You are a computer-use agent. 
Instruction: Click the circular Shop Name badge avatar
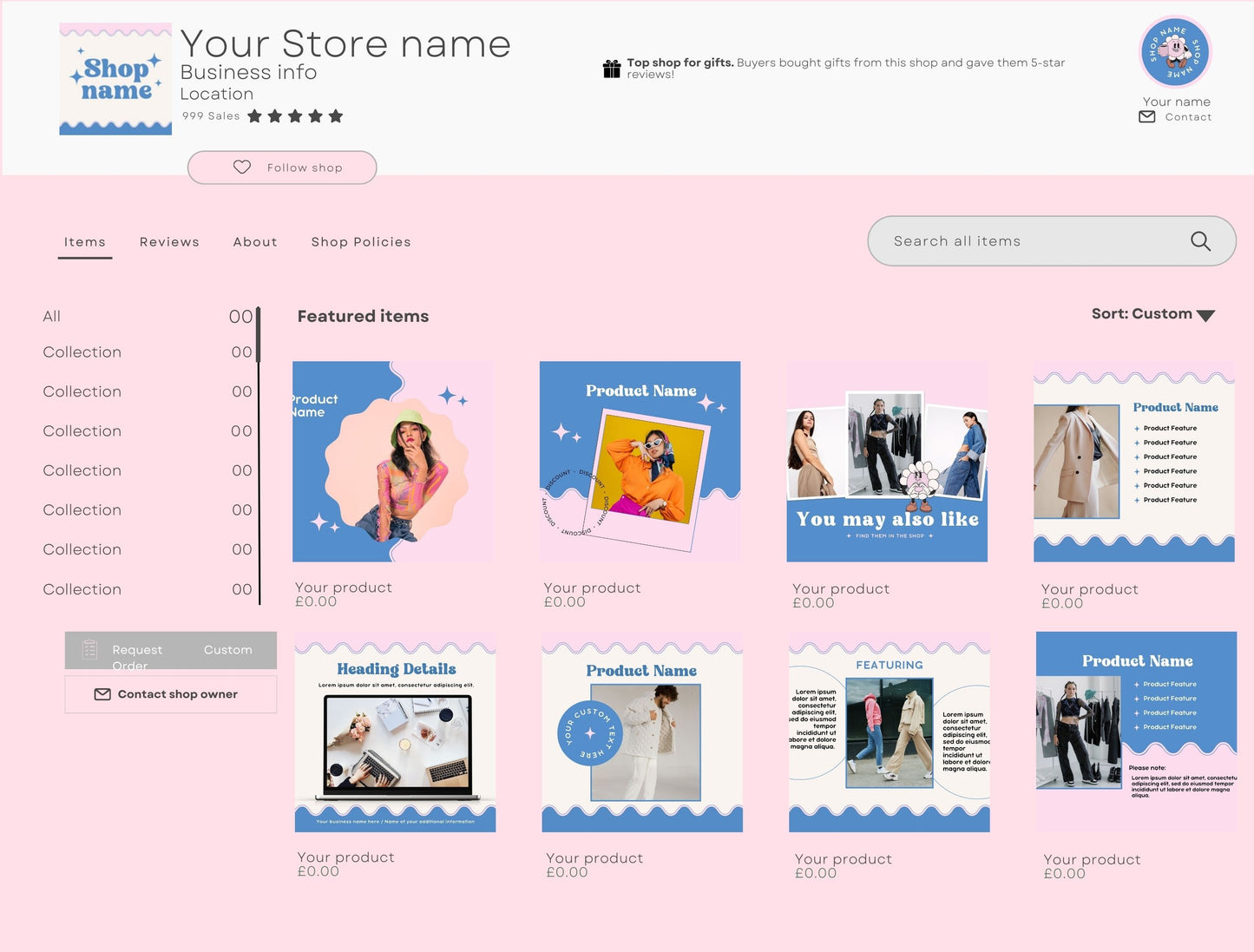1174,52
